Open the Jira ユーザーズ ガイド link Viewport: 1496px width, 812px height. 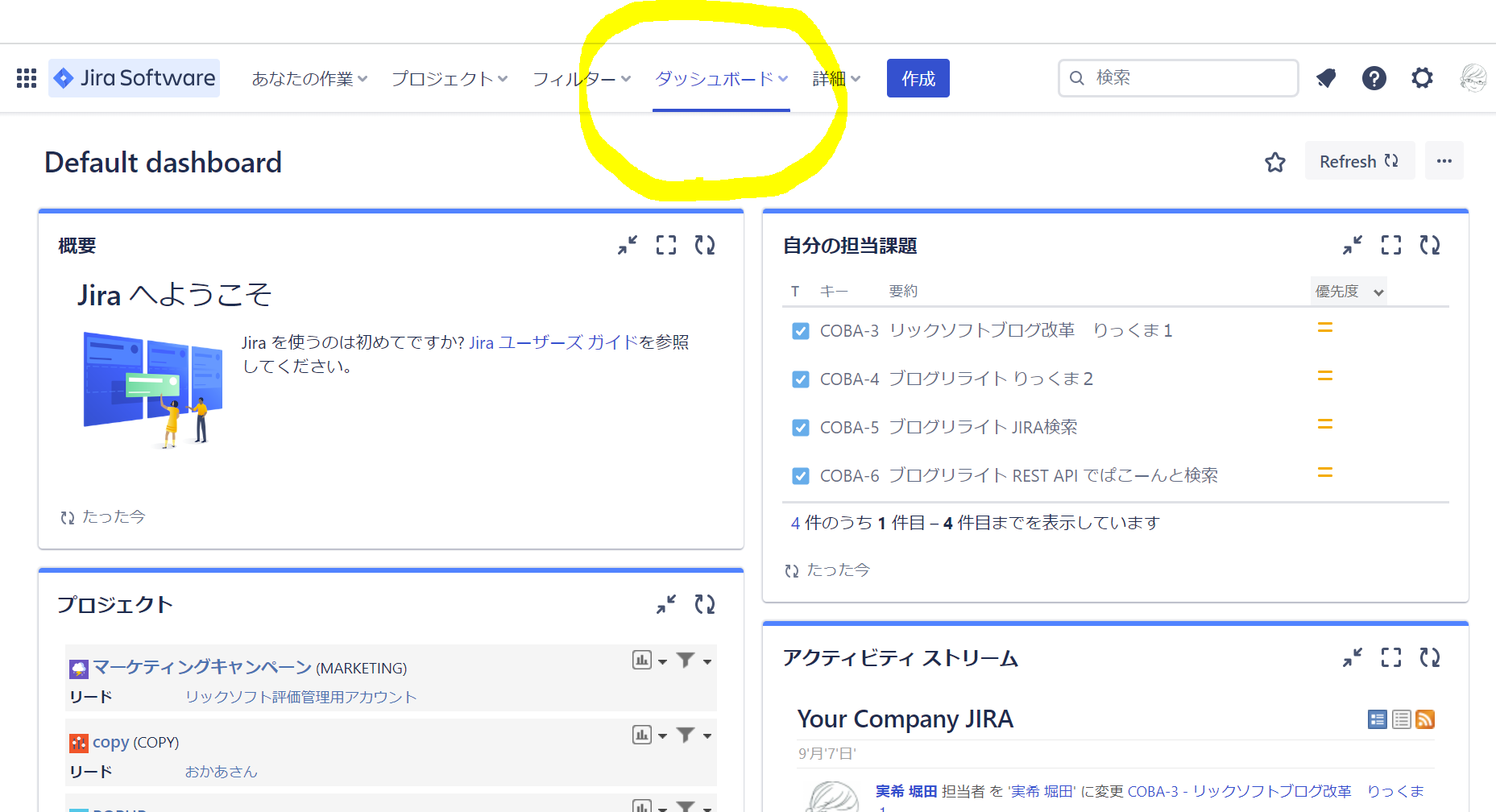pyautogui.click(x=553, y=342)
